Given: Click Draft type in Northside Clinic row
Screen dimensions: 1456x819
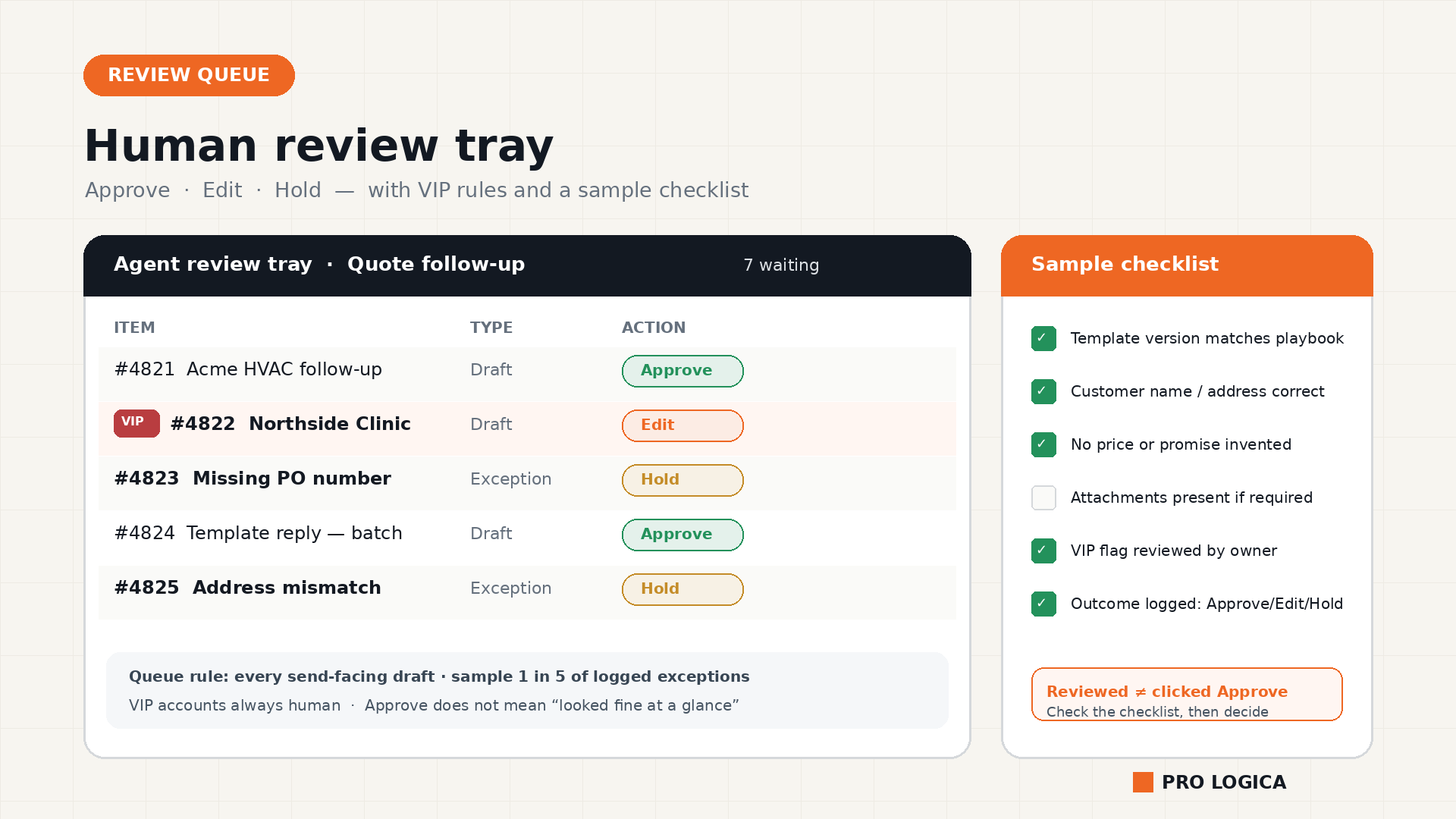Looking at the screenshot, I should [491, 425].
